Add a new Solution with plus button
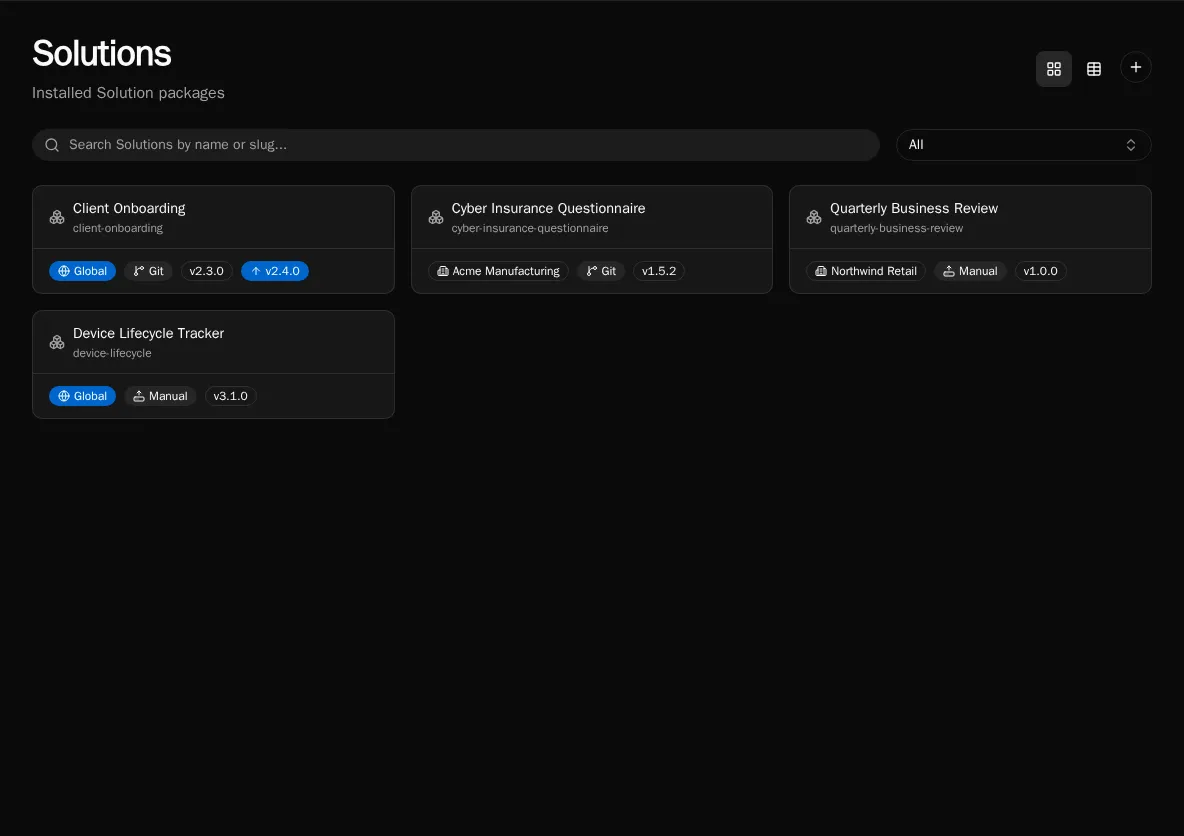1184x836 pixels. (1135, 67)
